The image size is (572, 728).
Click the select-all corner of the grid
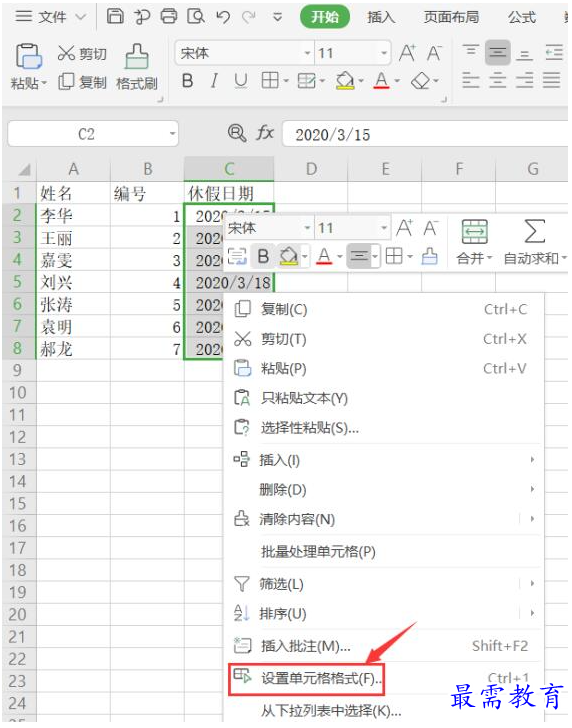(x=21, y=169)
